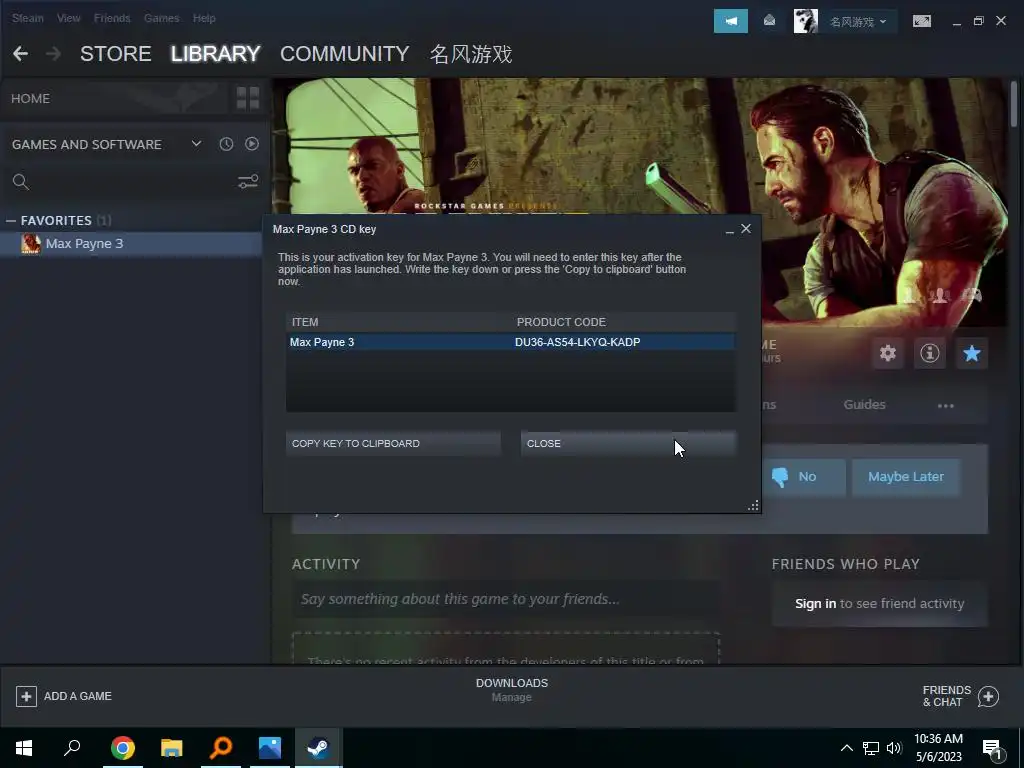Open the 名风游戏 profile tab
This screenshot has height=768, width=1024.
(x=471, y=54)
